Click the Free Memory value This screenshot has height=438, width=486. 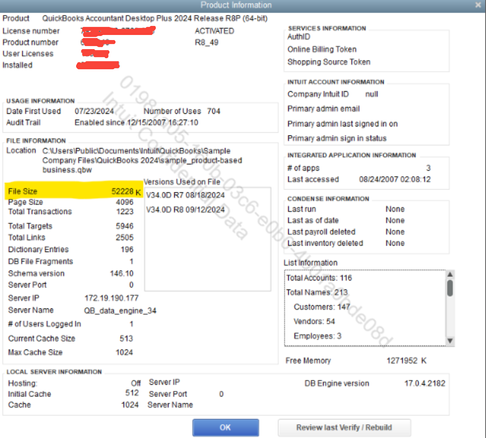pyautogui.click(x=406, y=361)
